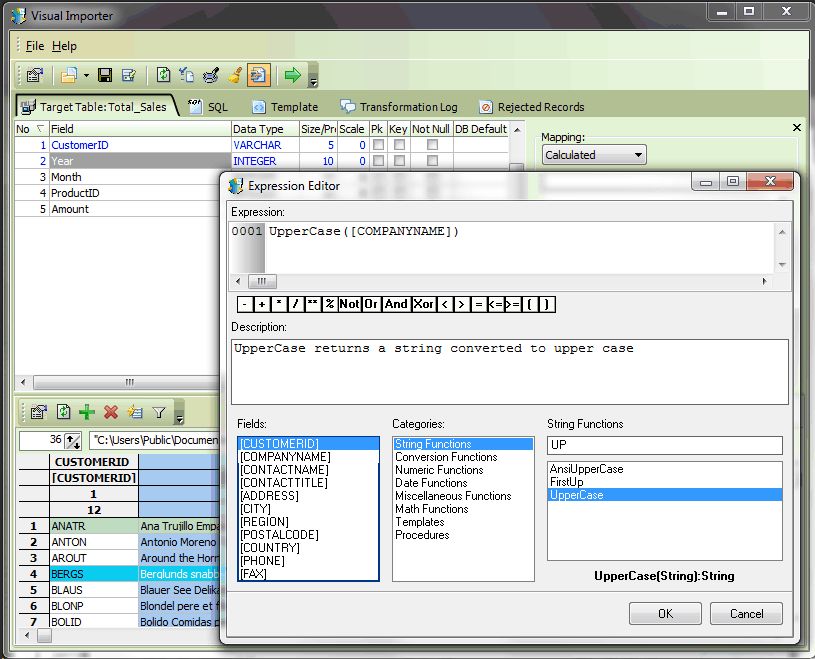Open the lower toolbar overflow options arrow
Screen dimensions: 815x659
[179, 417]
